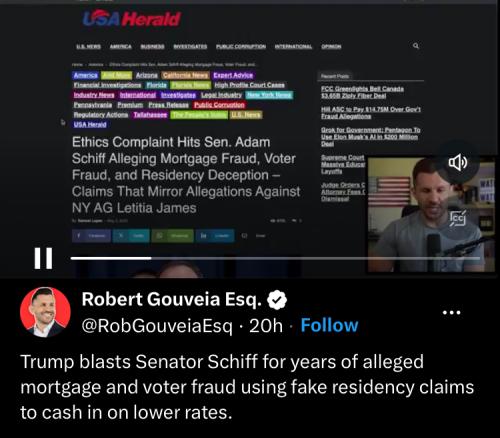Open Grok for Government recent post

371,137
